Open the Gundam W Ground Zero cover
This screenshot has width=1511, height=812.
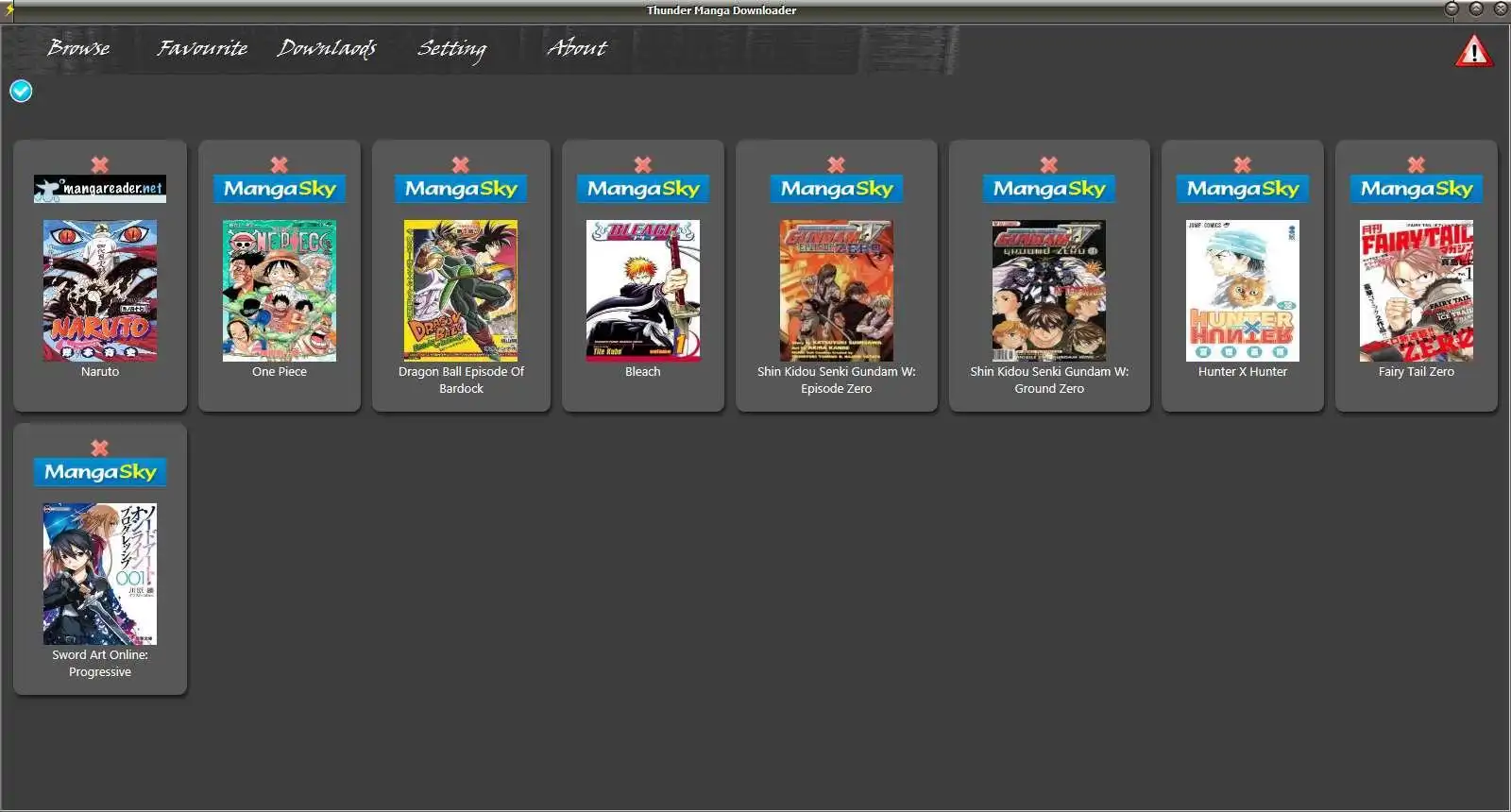[x=1049, y=291]
